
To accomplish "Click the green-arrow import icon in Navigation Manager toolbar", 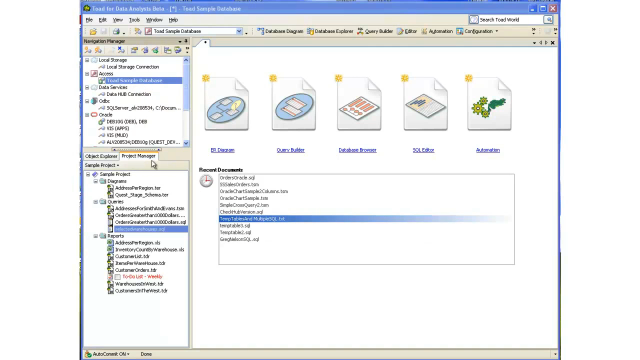I will pyautogui.click(x=156, y=50).
